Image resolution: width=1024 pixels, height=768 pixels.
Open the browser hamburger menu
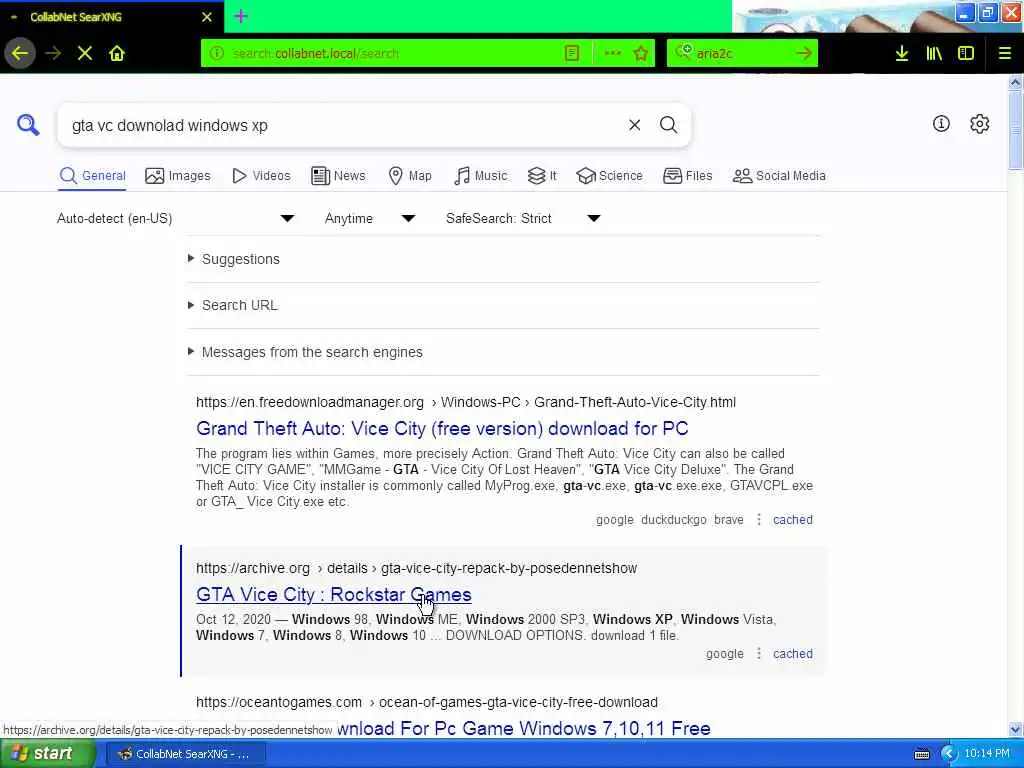(x=1005, y=54)
